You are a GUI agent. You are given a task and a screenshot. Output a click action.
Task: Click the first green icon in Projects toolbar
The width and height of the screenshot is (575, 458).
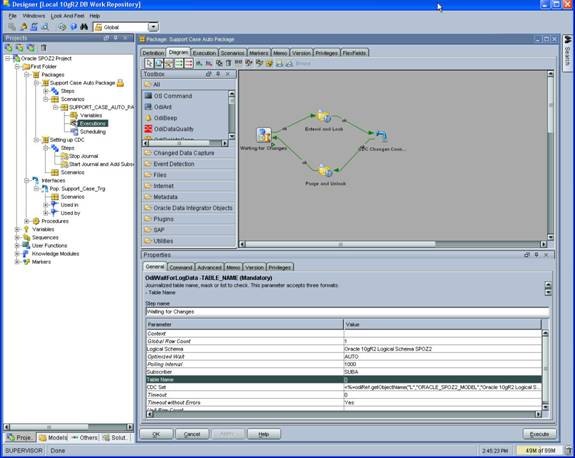8,48
